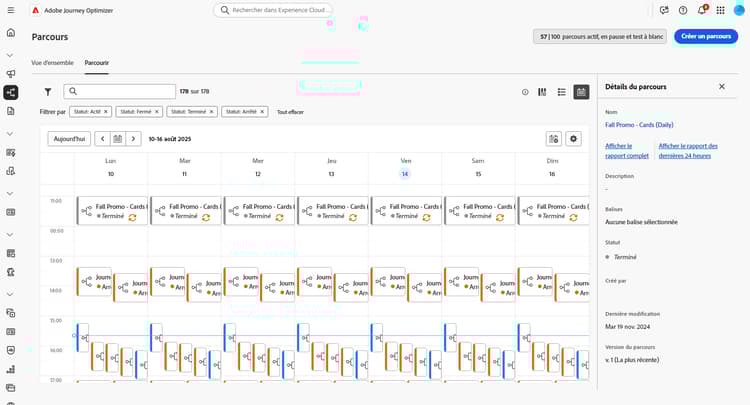Open the help question mark icon
The width and height of the screenshot is (750, 405).
tap(683, 10)
